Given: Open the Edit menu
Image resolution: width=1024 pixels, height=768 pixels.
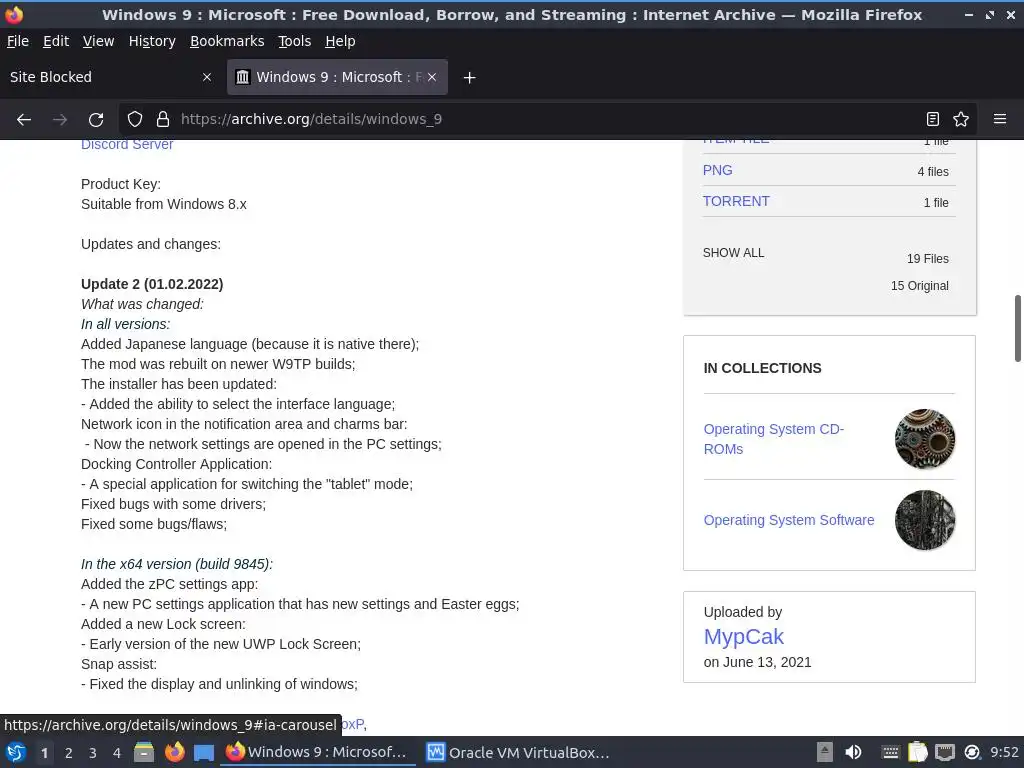Looking at the screenshot, I should click(56, 41).
